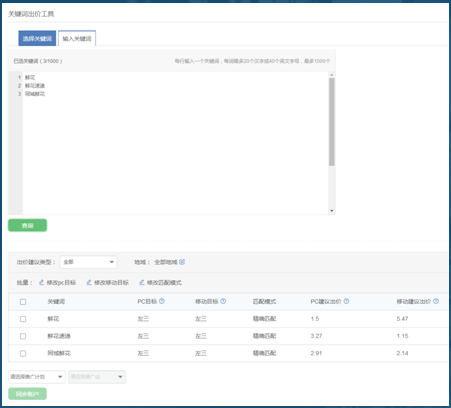
Task: Open the 请选择推广计划 dropdown
Action: coord(37,377)
